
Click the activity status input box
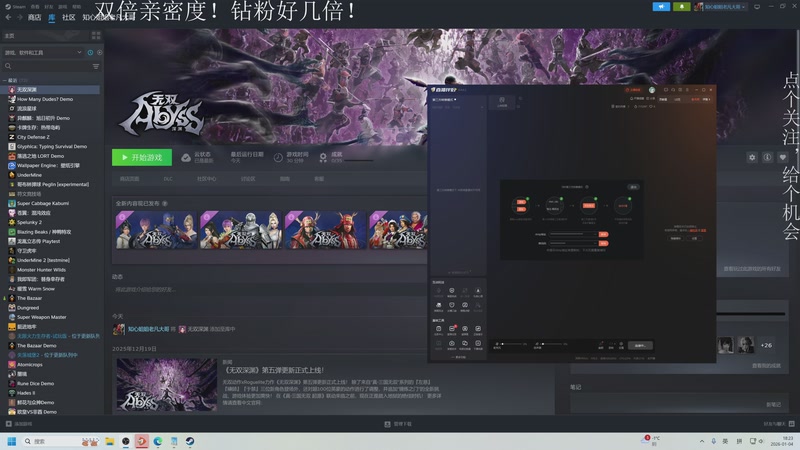(269, 289)
